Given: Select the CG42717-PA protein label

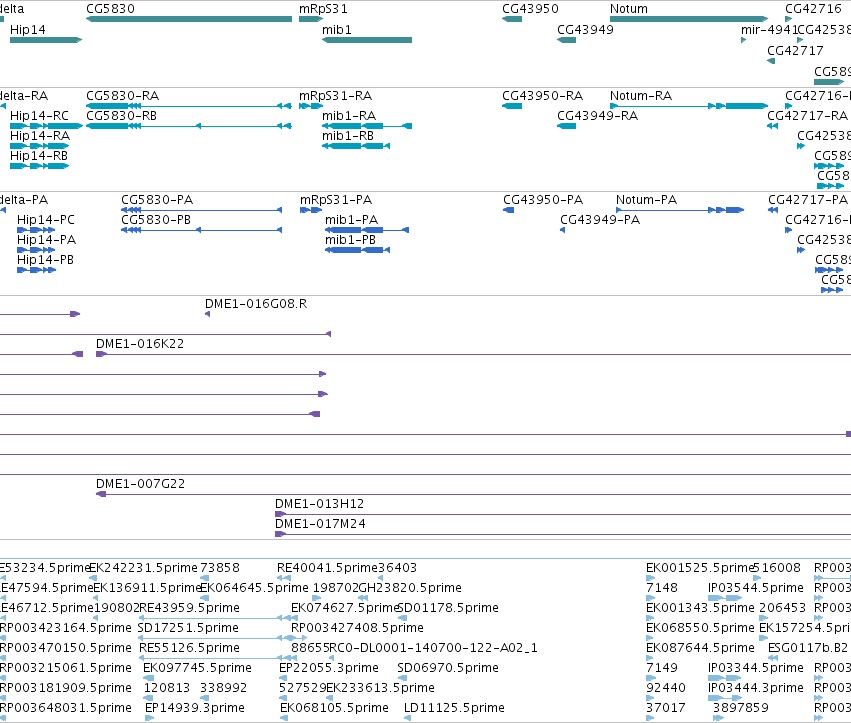Looking at the screenshot, I should pos(808,200).
